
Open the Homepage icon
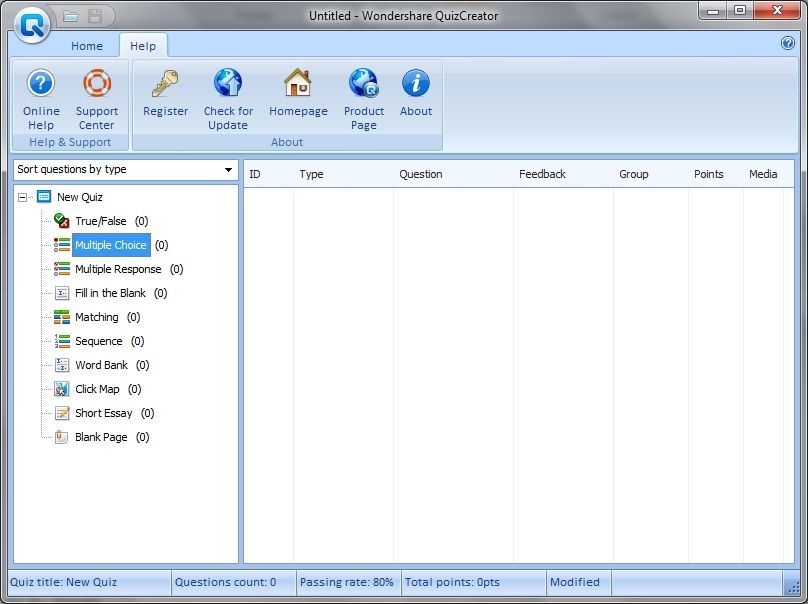pos(298,84)
